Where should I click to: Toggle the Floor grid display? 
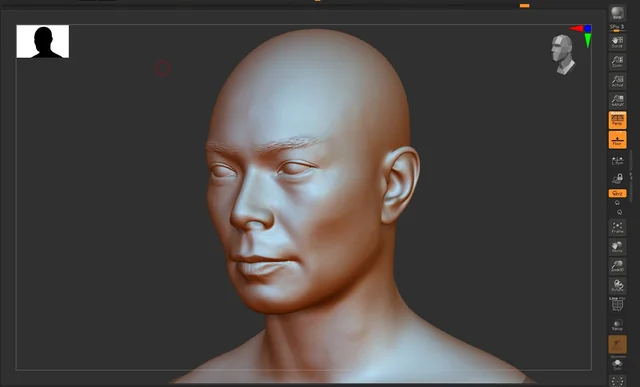617,140
